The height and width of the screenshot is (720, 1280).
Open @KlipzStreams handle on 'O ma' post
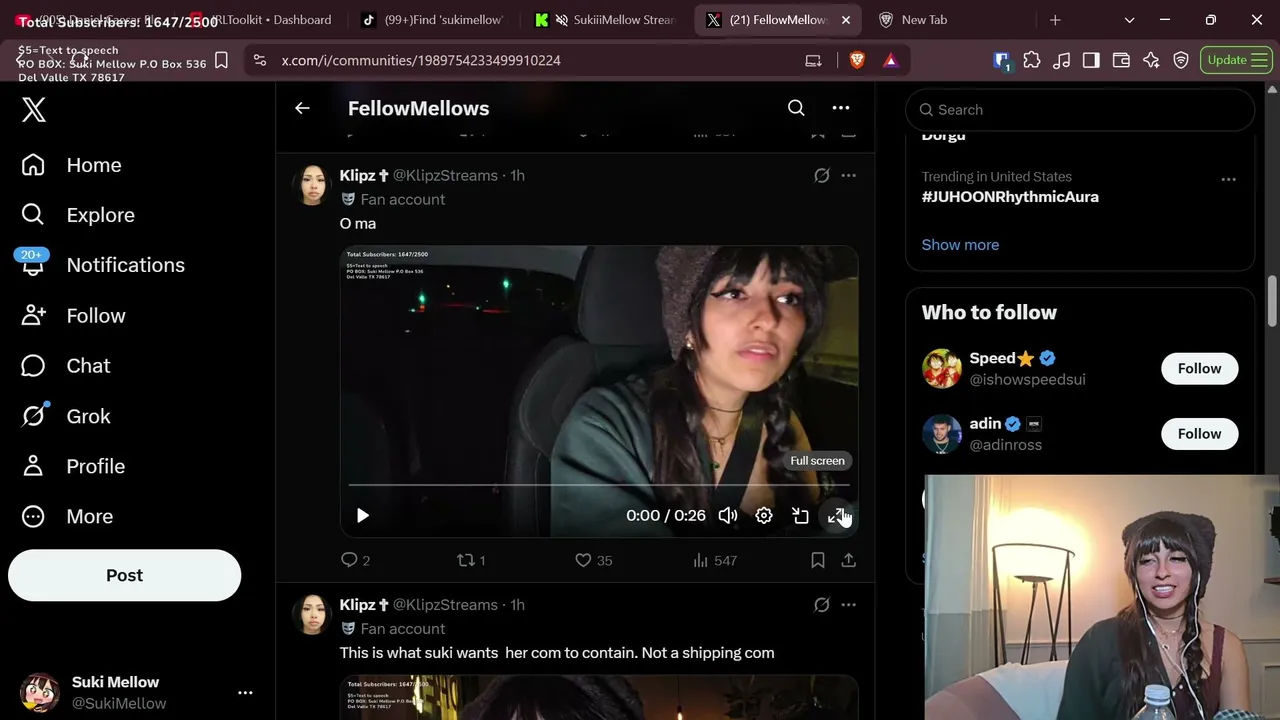(x=445, y=175)
